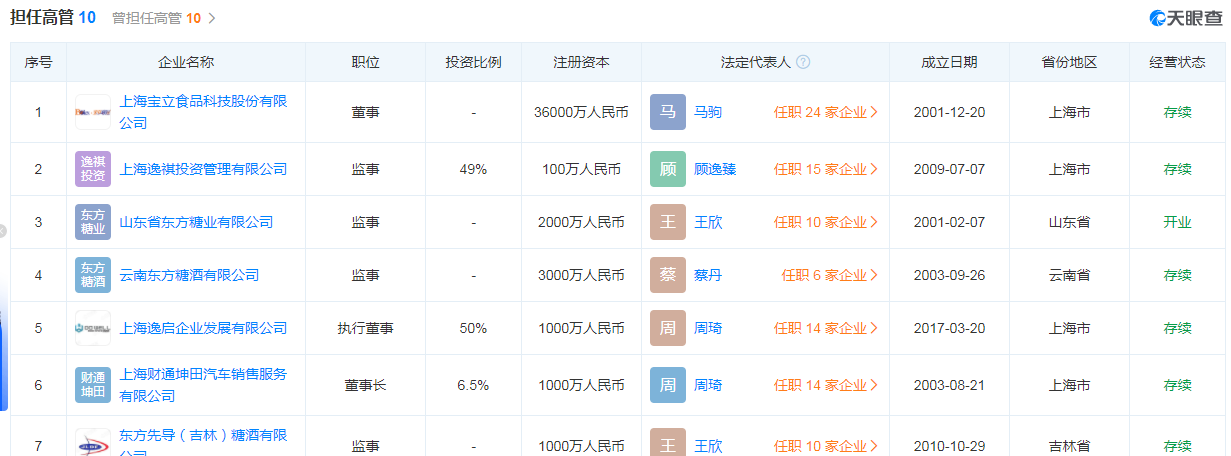Click the 云南省 region cell
This screenshot has height=456, width=1231.
pos(1069,275)
